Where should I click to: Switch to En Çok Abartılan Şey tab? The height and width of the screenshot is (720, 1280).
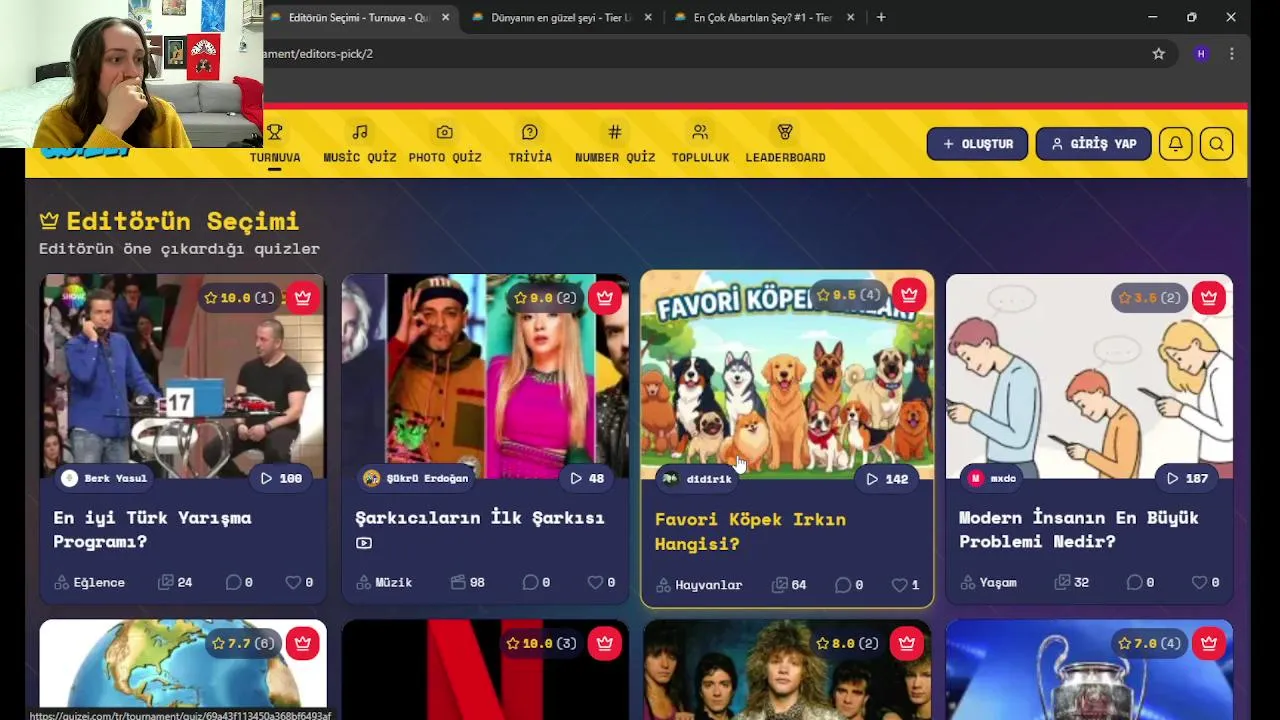pyautogui.click(x=763, y=17)
